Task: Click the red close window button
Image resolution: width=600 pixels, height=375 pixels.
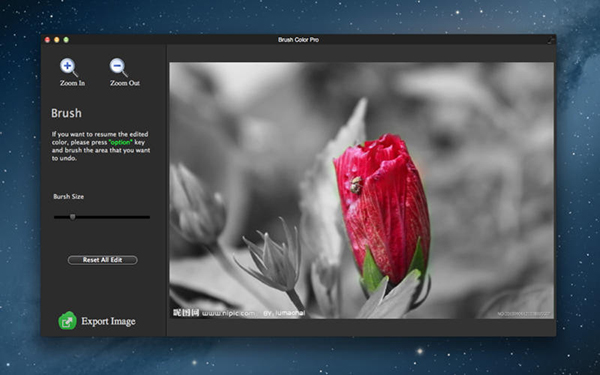Action: point(47,40)
